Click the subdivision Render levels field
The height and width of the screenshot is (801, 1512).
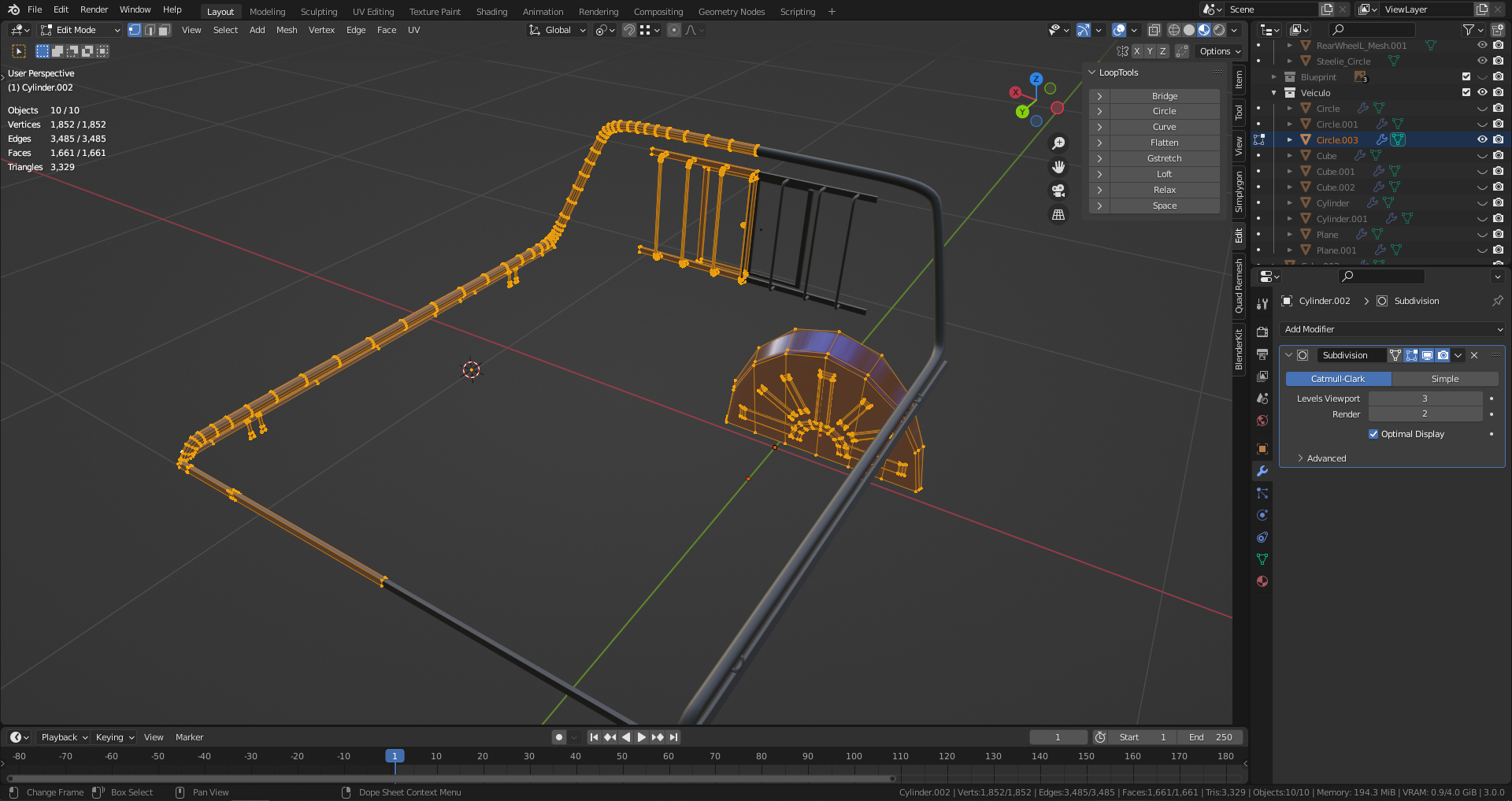[x=1425, y=414]
